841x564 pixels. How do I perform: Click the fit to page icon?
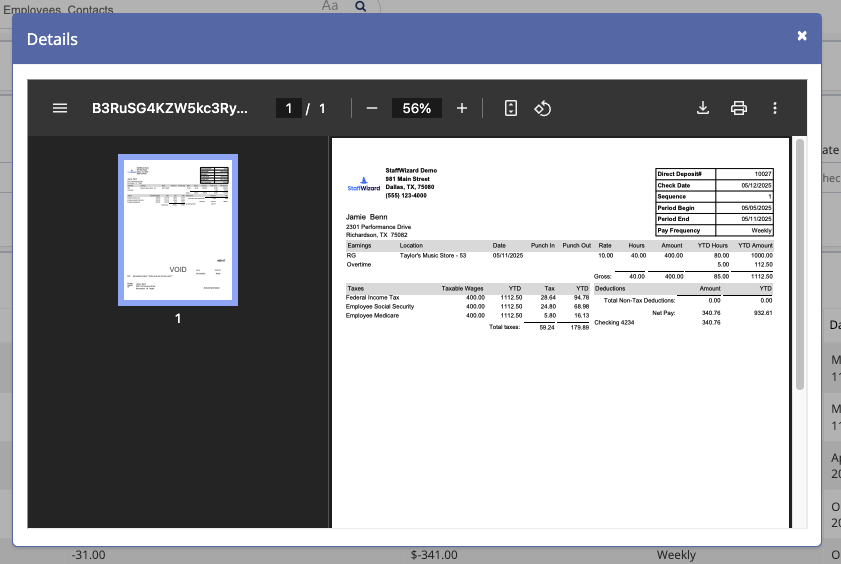click(511, 108)
